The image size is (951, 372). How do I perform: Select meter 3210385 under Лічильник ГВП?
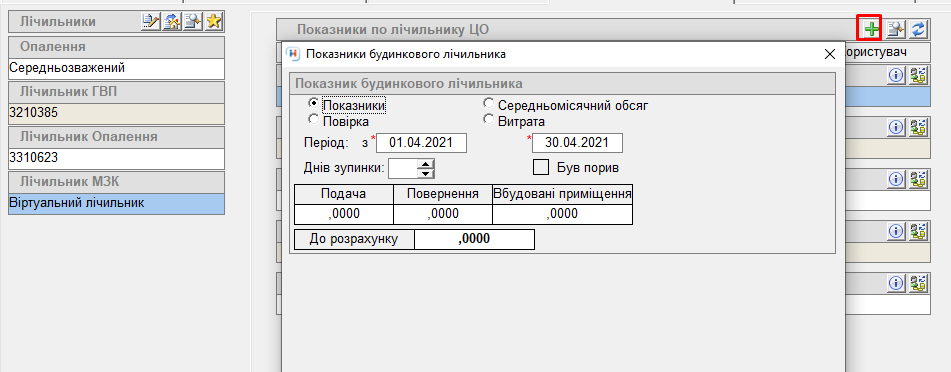(x=116, y=113)
